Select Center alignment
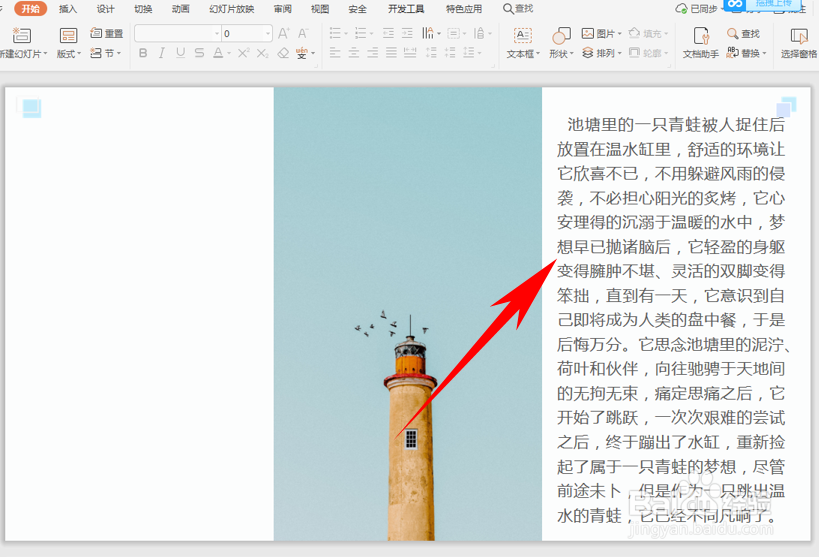This screenshot has height=557, width=819. click(x=354, y=53)
